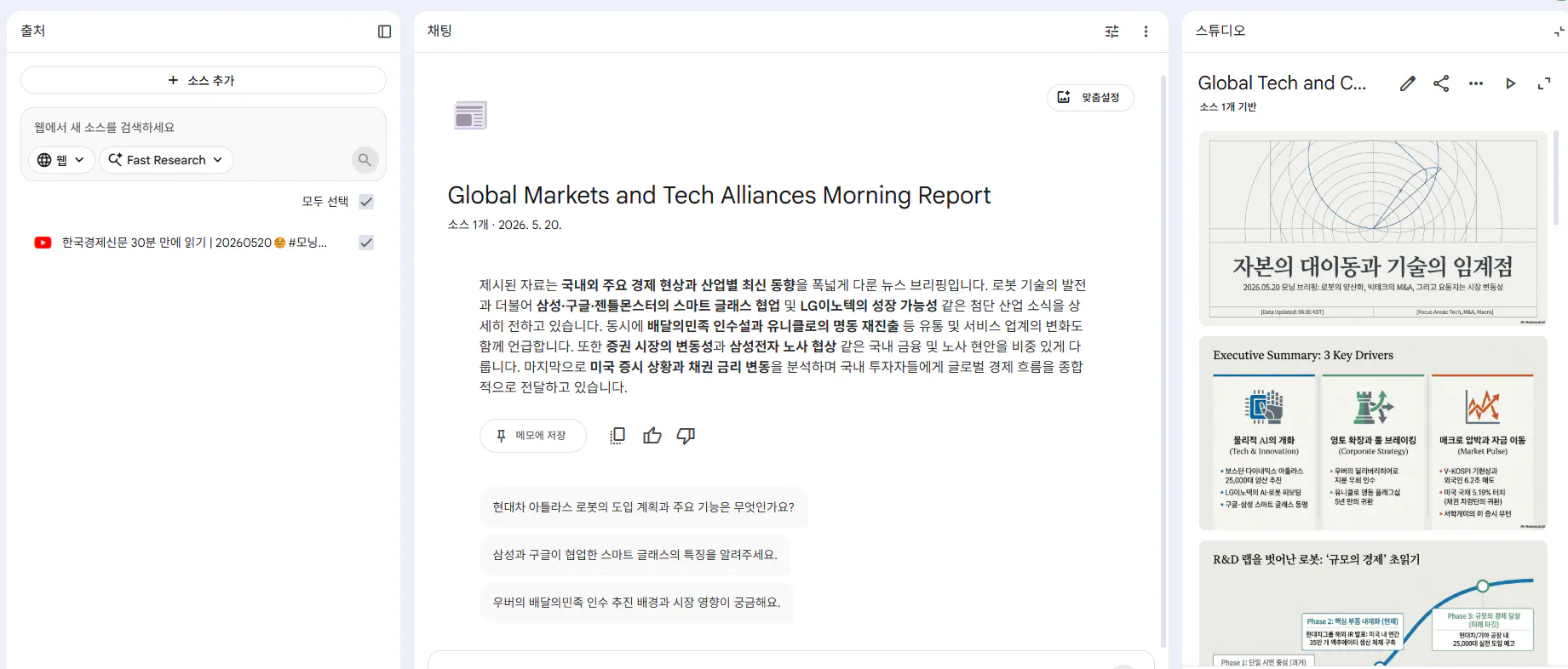Open more options for slide deck

[x=1476, y=83]
